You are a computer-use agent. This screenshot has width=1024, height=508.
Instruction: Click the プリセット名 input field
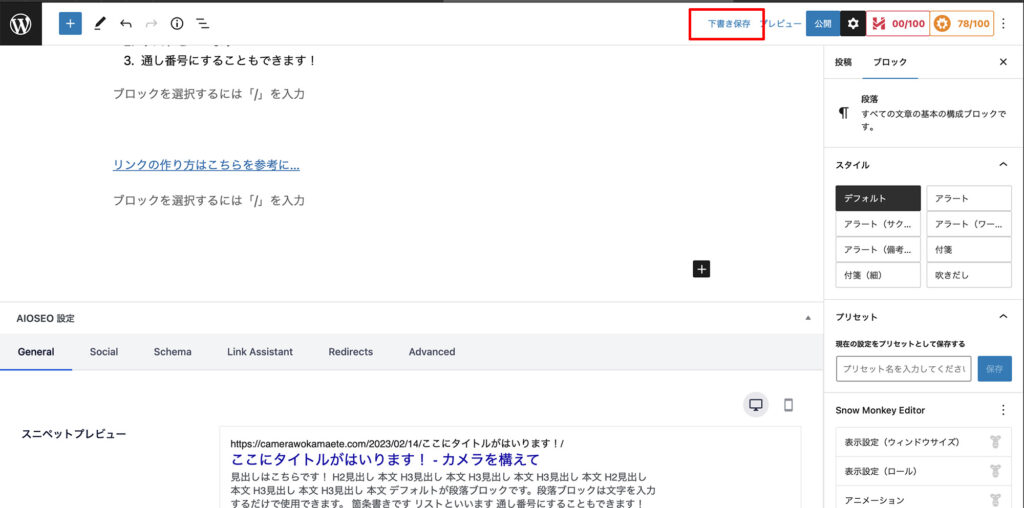pos(904,368)
